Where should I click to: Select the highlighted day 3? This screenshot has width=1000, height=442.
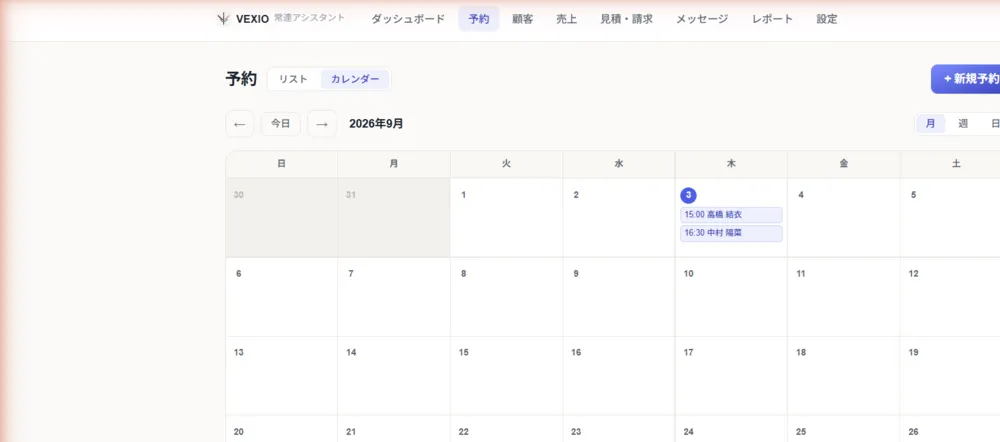tap(689, 195)
